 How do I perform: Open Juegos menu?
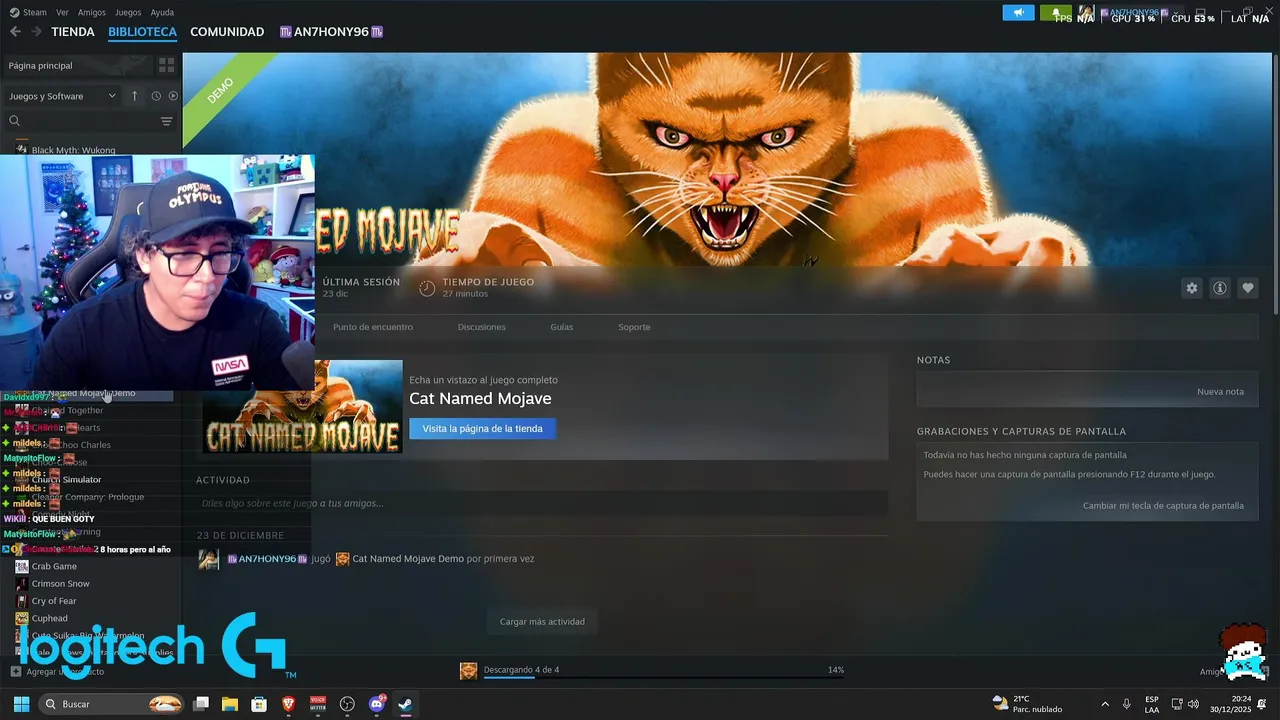tap(128, 13)
